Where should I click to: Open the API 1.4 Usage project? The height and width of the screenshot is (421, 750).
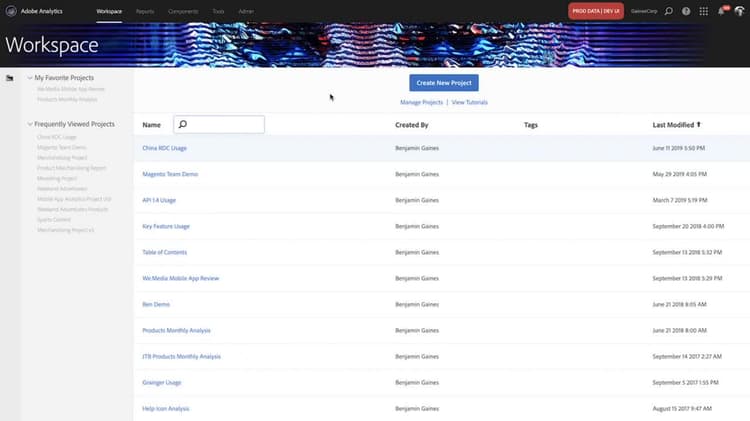(159, 200)
